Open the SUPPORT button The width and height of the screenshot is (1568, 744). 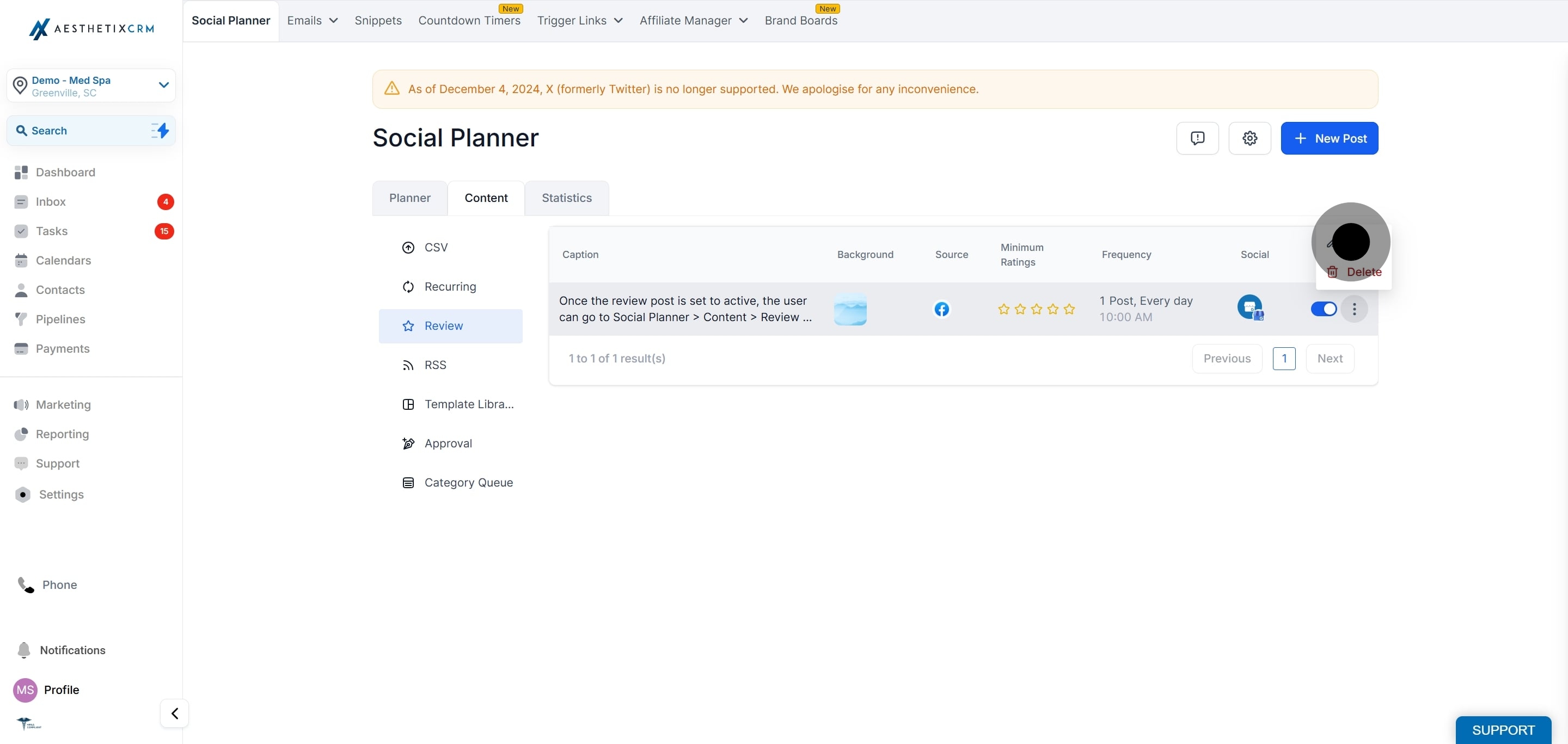click(1503, 729)
